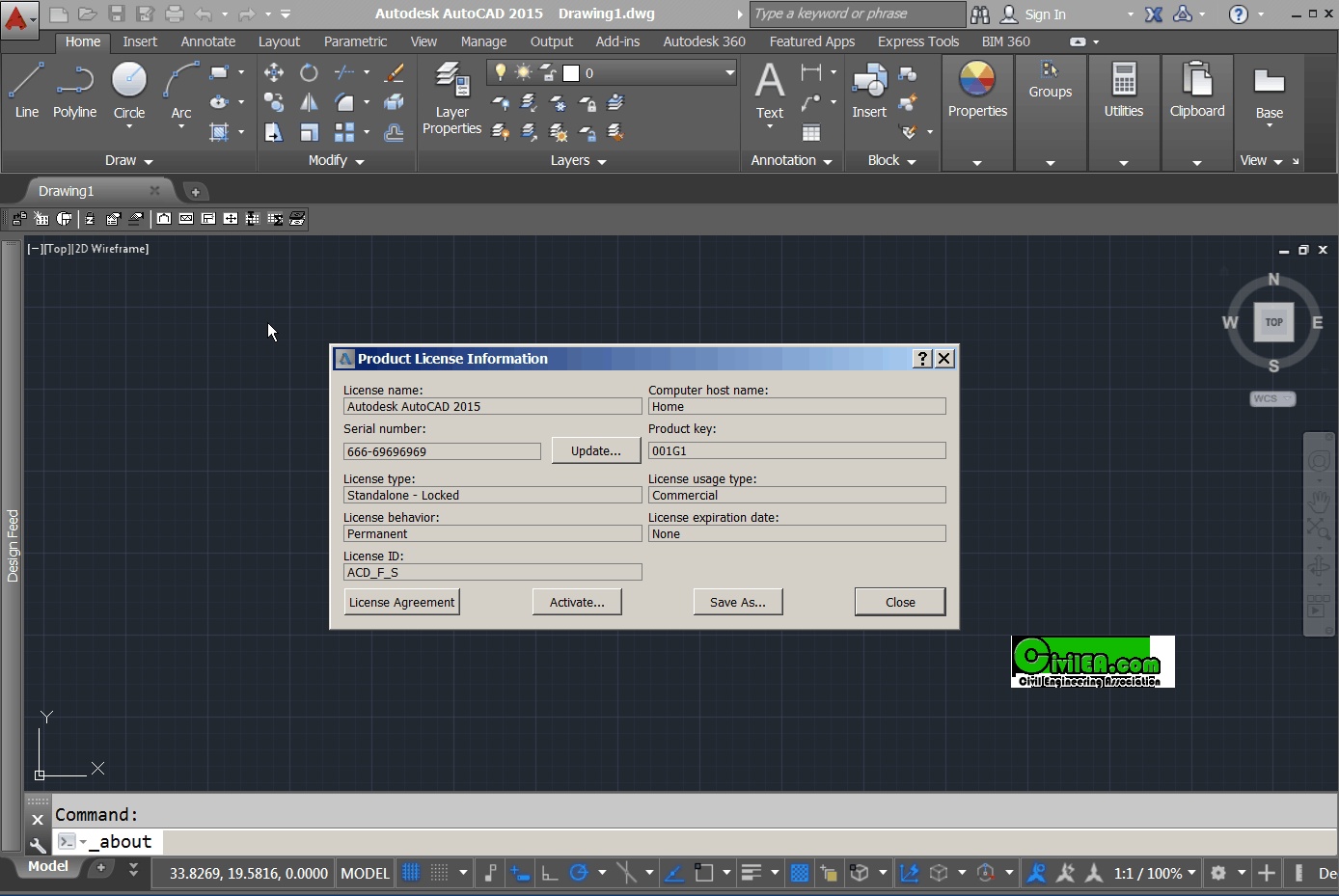Click Save in the Quick Access toolbar
This screenshot has width=1339, height=896.
pos(117,14)
